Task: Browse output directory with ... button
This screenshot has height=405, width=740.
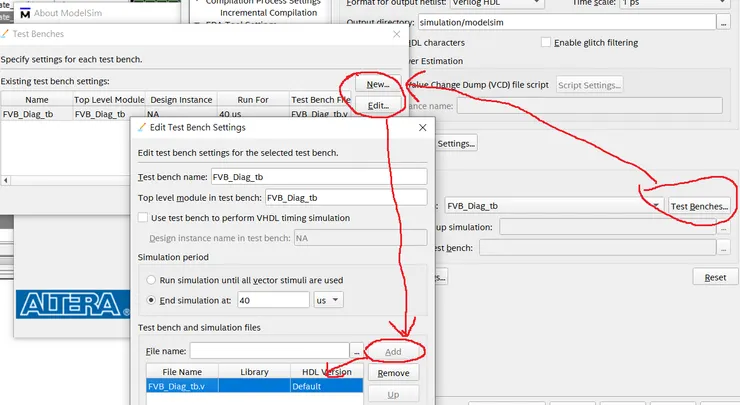Action: pos(724,22)
